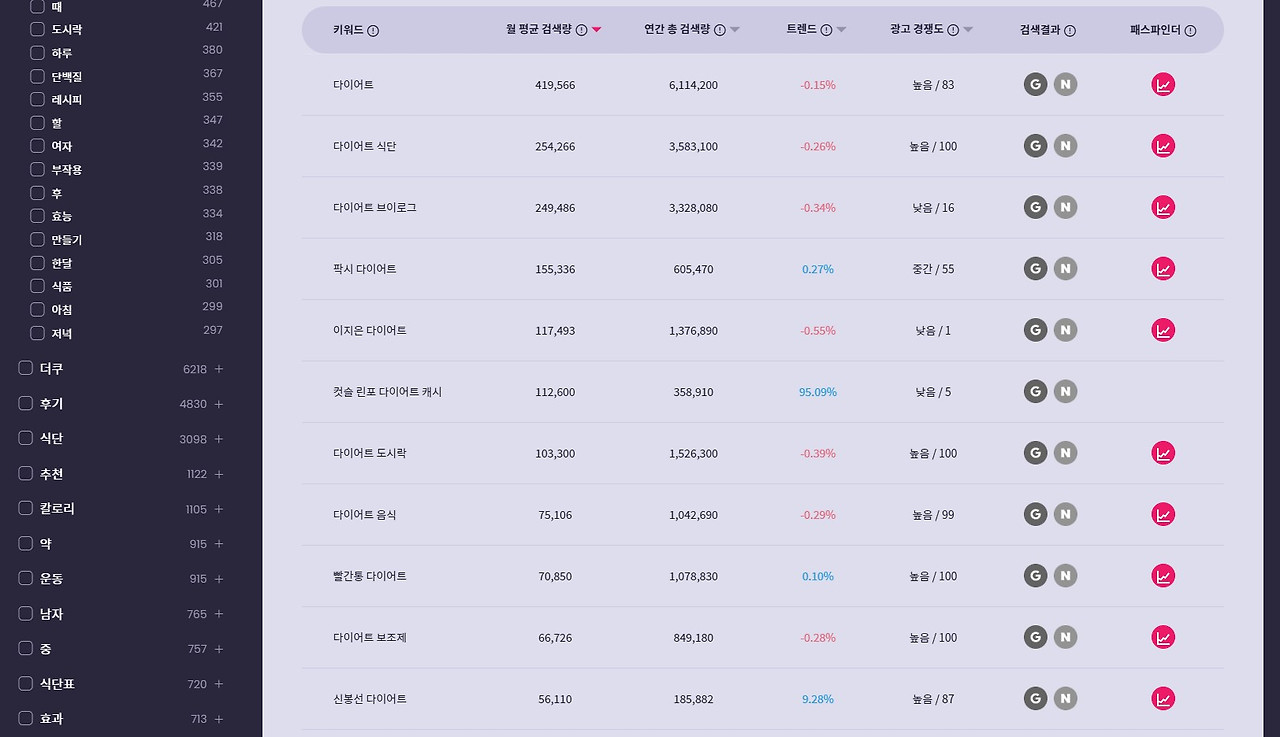This screenshot has width=1280, height=737.
Task: Expand the 칼로리 group plus sign
Action: pos(219,509)
